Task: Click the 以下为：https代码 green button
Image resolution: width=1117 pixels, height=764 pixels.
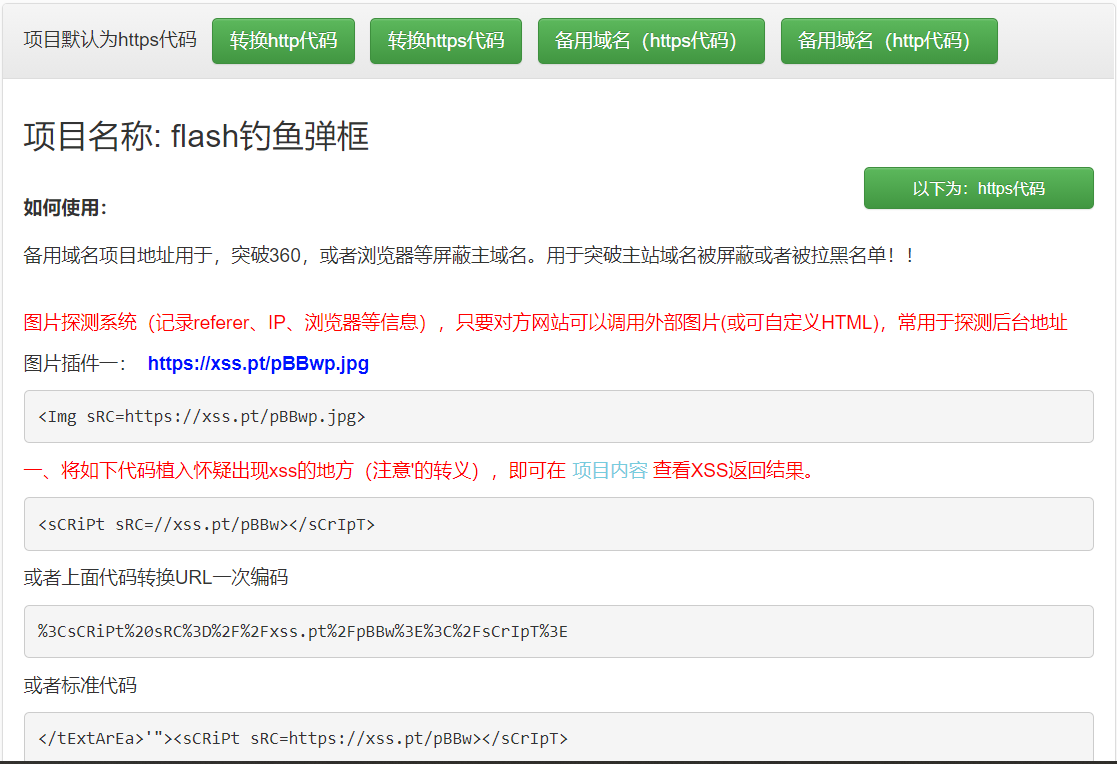Action: click(979, 188)
